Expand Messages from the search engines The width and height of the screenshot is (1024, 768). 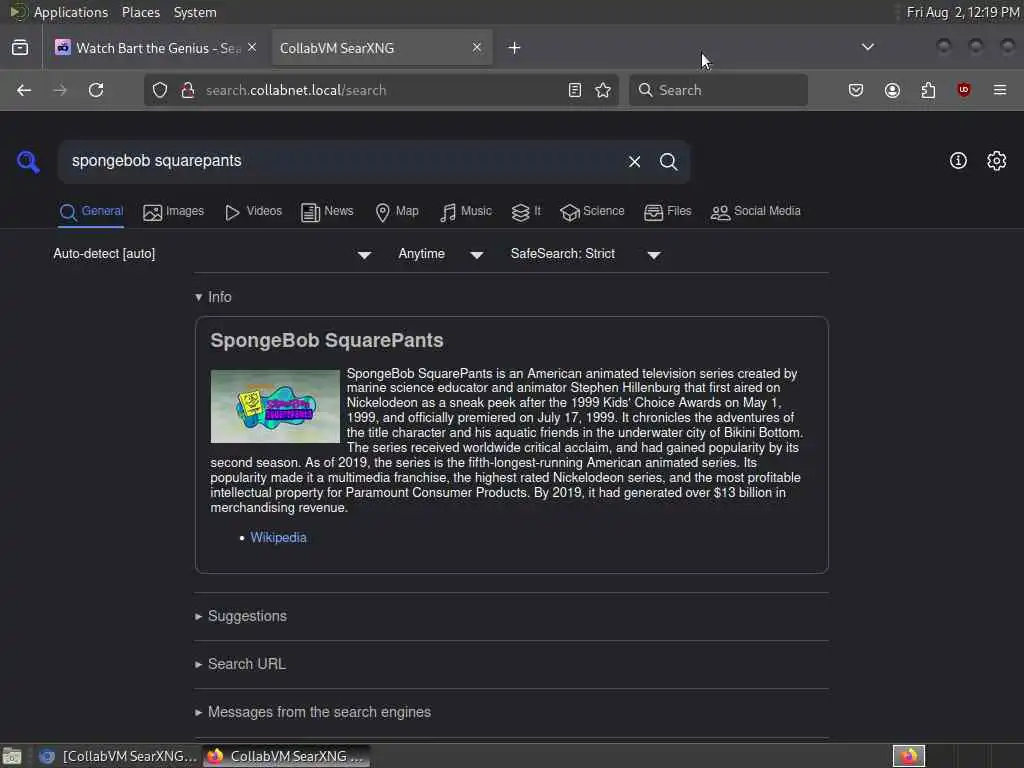click(312, 712)
